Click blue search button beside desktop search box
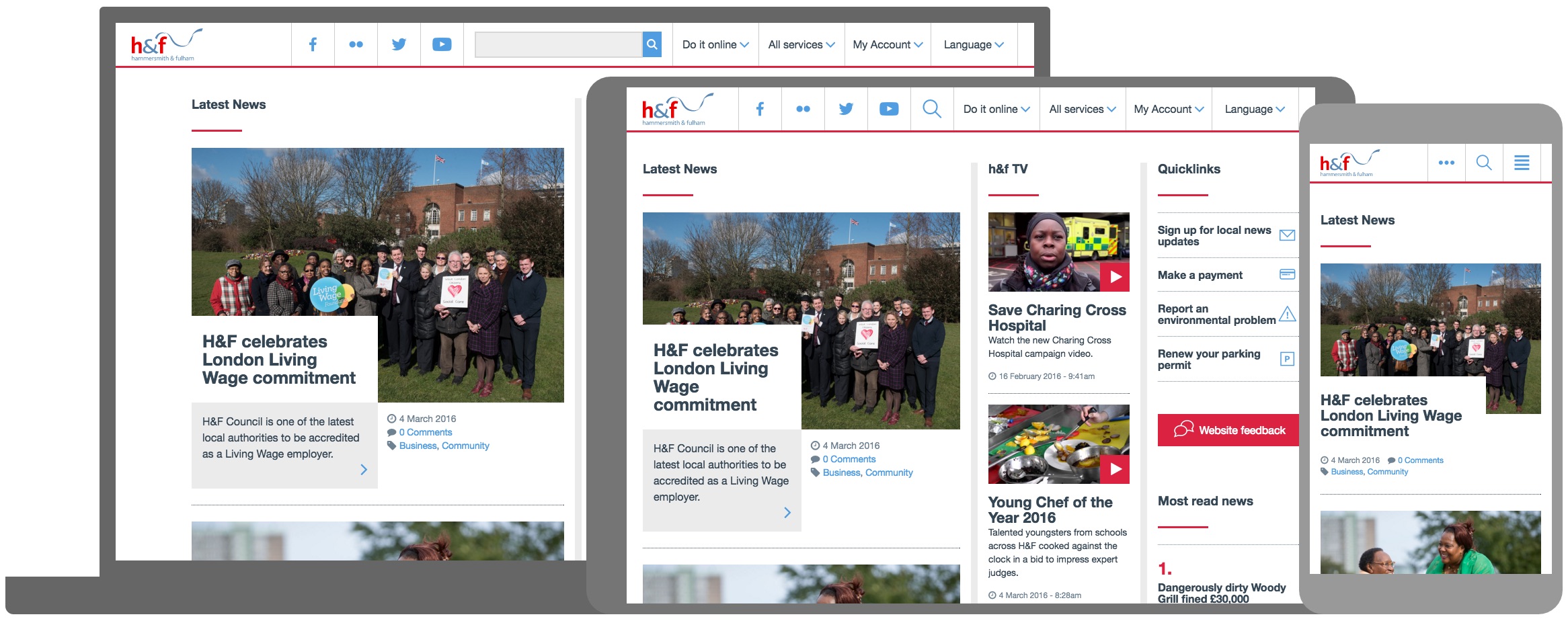1568x625 pixels. click(x=652, y=44)
